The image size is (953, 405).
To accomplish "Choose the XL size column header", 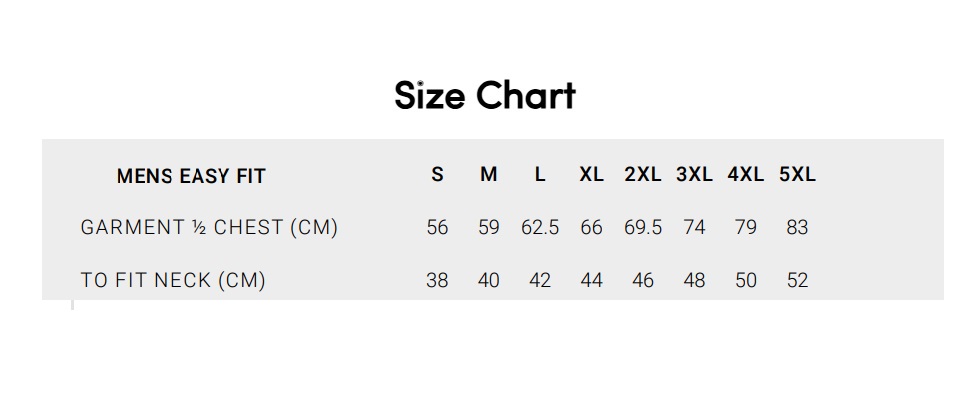I will 592,175.
